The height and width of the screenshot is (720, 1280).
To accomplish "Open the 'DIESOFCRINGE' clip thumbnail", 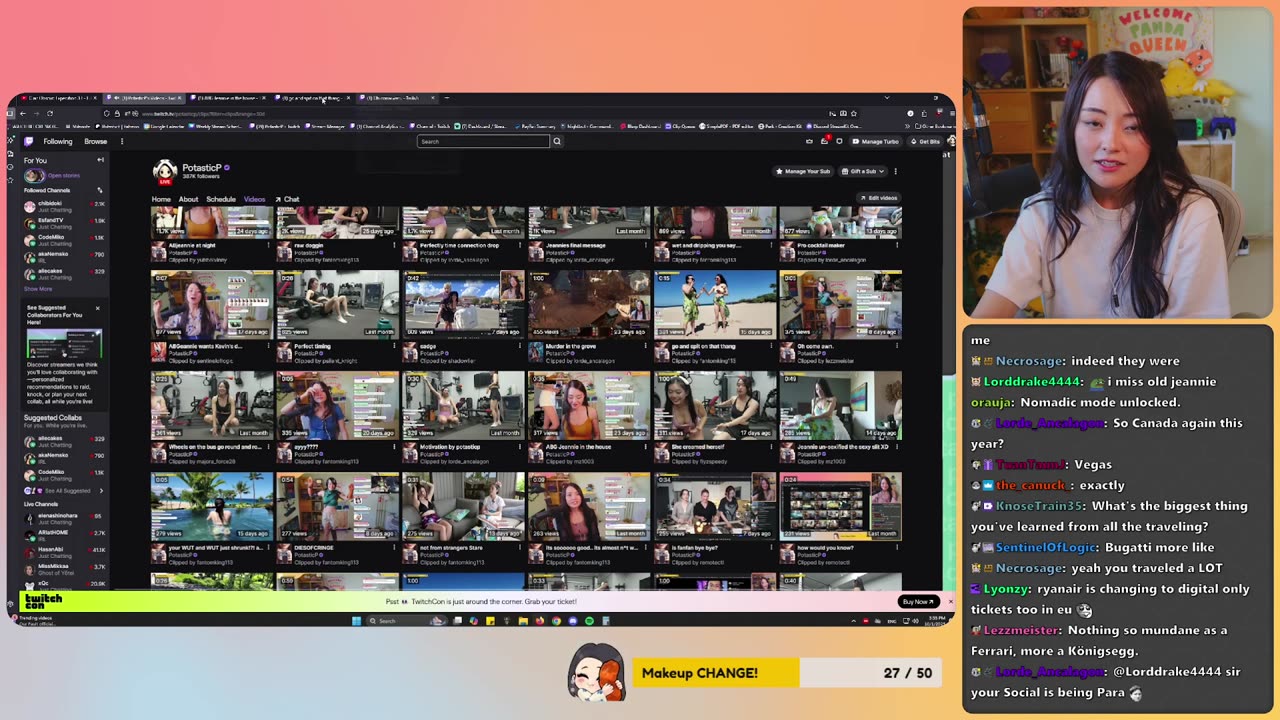I will click(x=337, y=506).
